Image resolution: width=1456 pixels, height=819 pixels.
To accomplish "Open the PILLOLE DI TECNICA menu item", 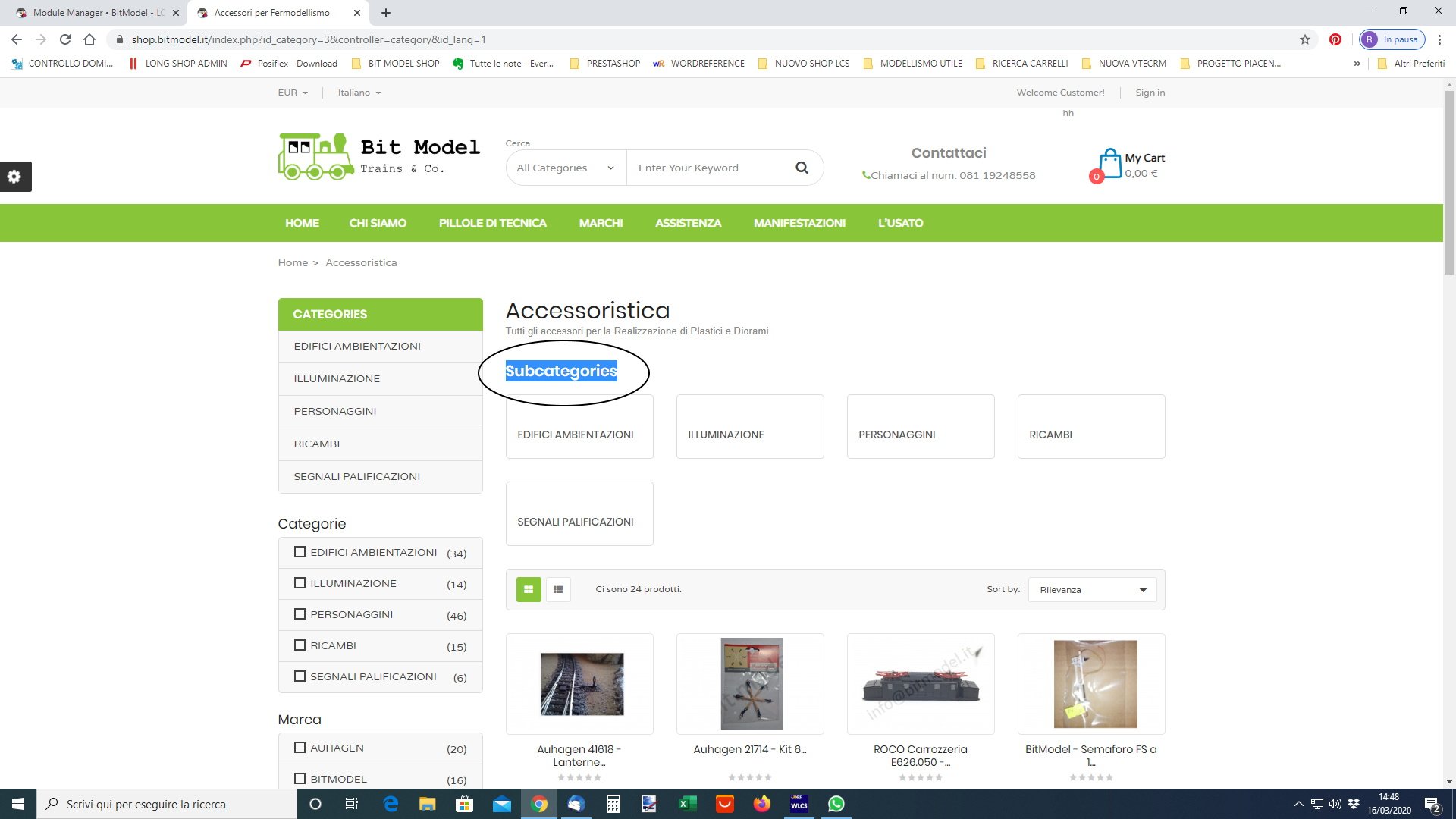I will point(492,223).
